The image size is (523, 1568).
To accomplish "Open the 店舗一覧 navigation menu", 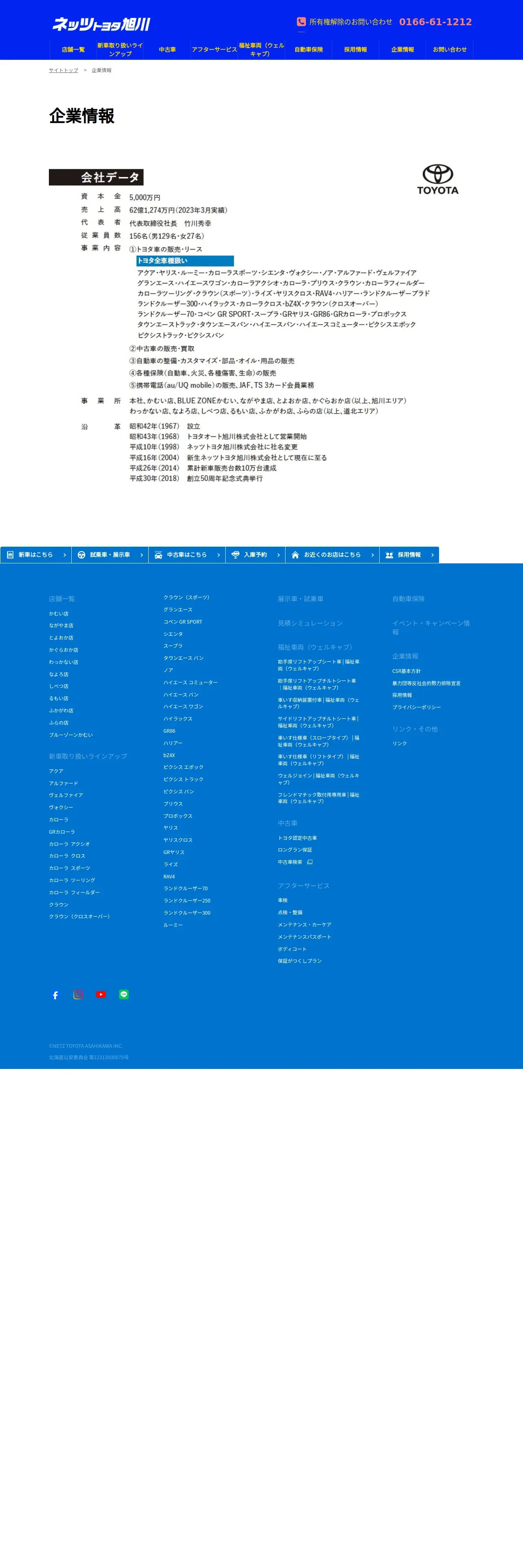I will coord(73,49).
